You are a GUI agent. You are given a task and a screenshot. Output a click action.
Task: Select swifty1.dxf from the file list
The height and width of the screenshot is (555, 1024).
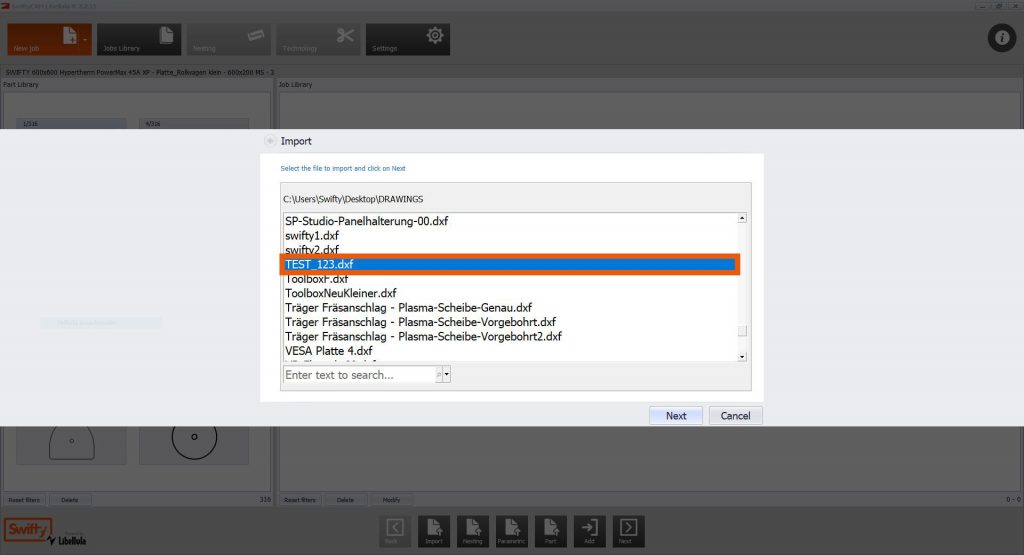click(312, 235)
